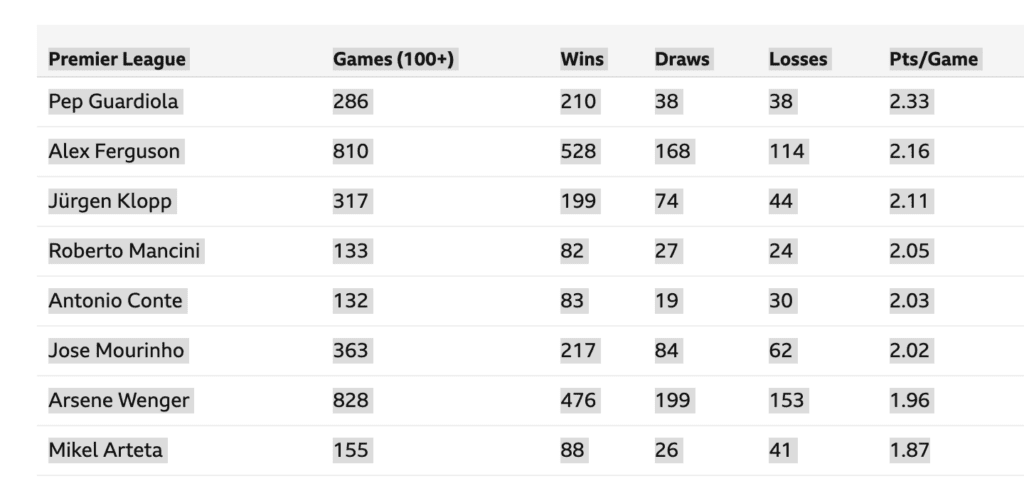Select the Alex Ferguson name cell

click(116, 151)
